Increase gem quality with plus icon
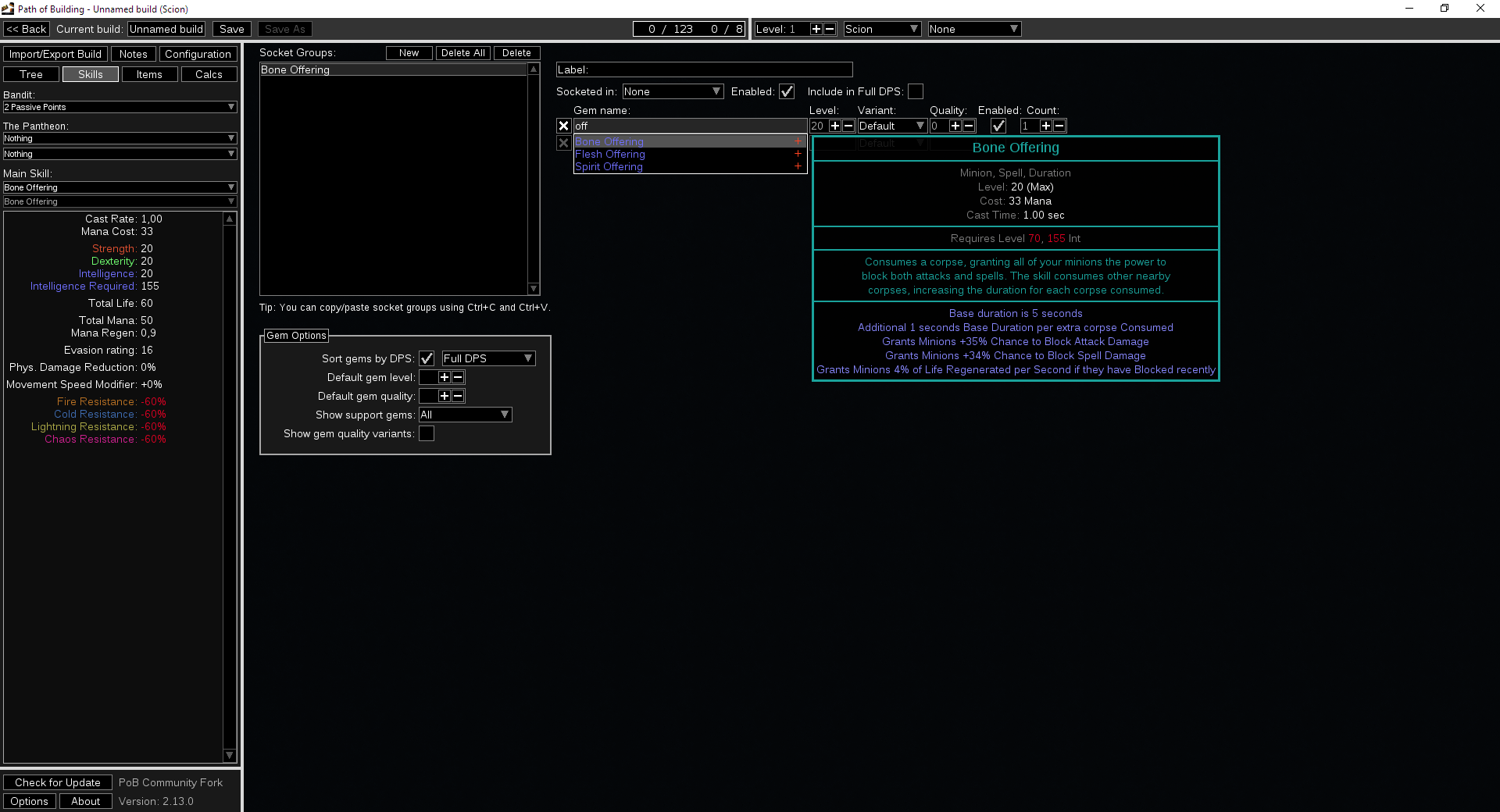The image size is (1500, 812). tap(955, 126)
